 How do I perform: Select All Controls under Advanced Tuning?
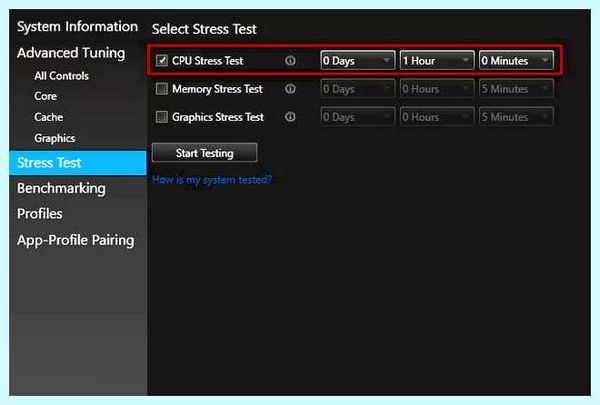click(61, 76)
